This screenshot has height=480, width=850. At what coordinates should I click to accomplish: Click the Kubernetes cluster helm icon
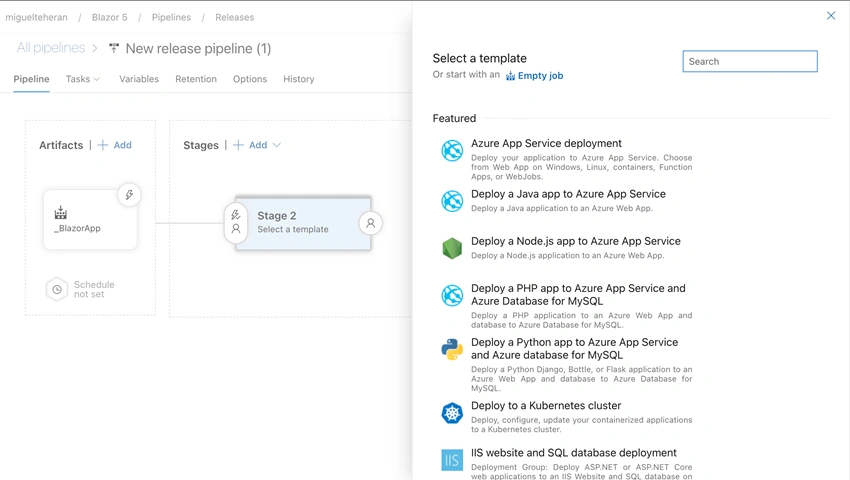click(x=452, y=413)
